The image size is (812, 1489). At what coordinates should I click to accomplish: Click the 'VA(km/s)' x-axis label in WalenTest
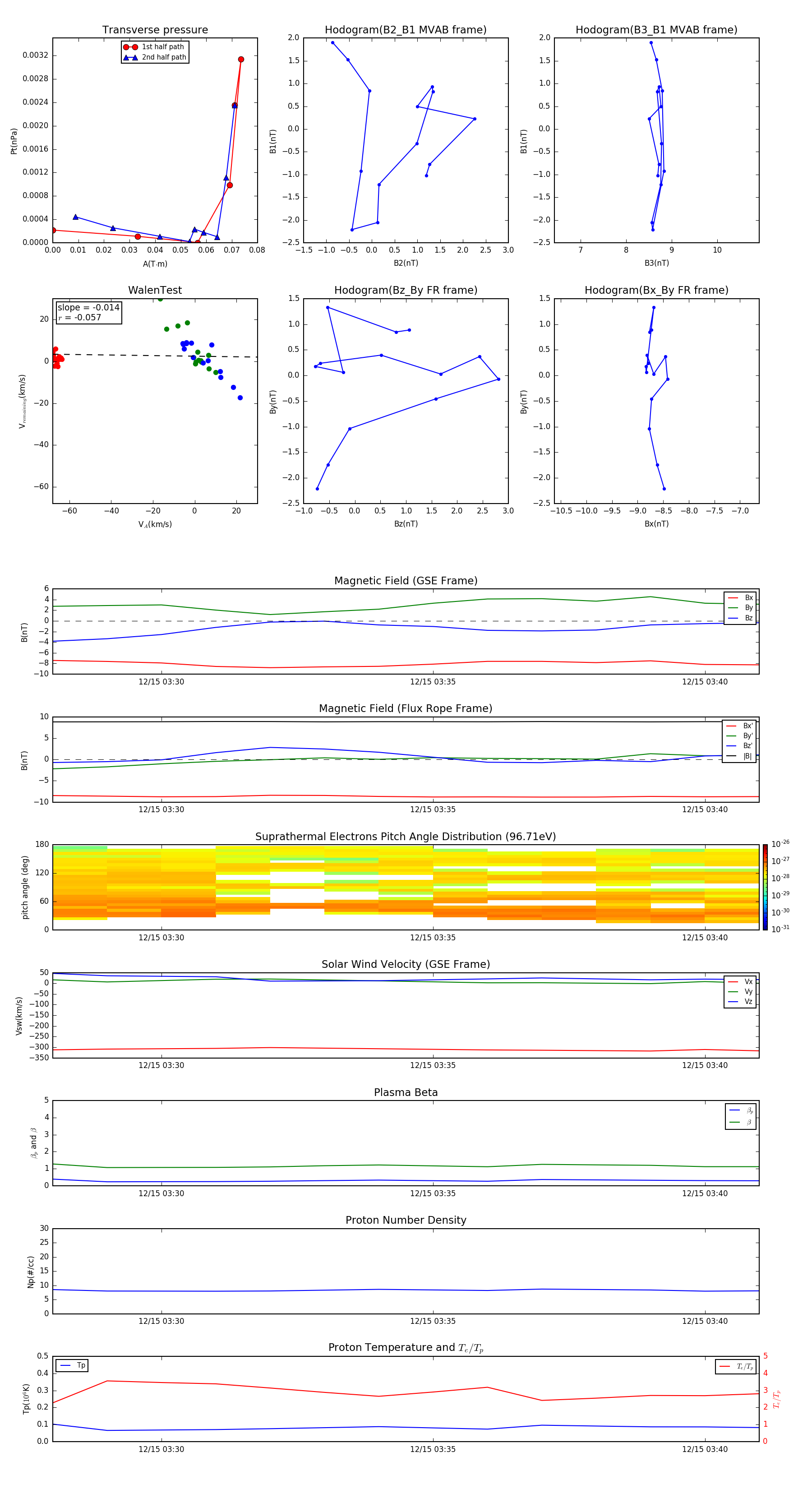[x=155, y=524]
